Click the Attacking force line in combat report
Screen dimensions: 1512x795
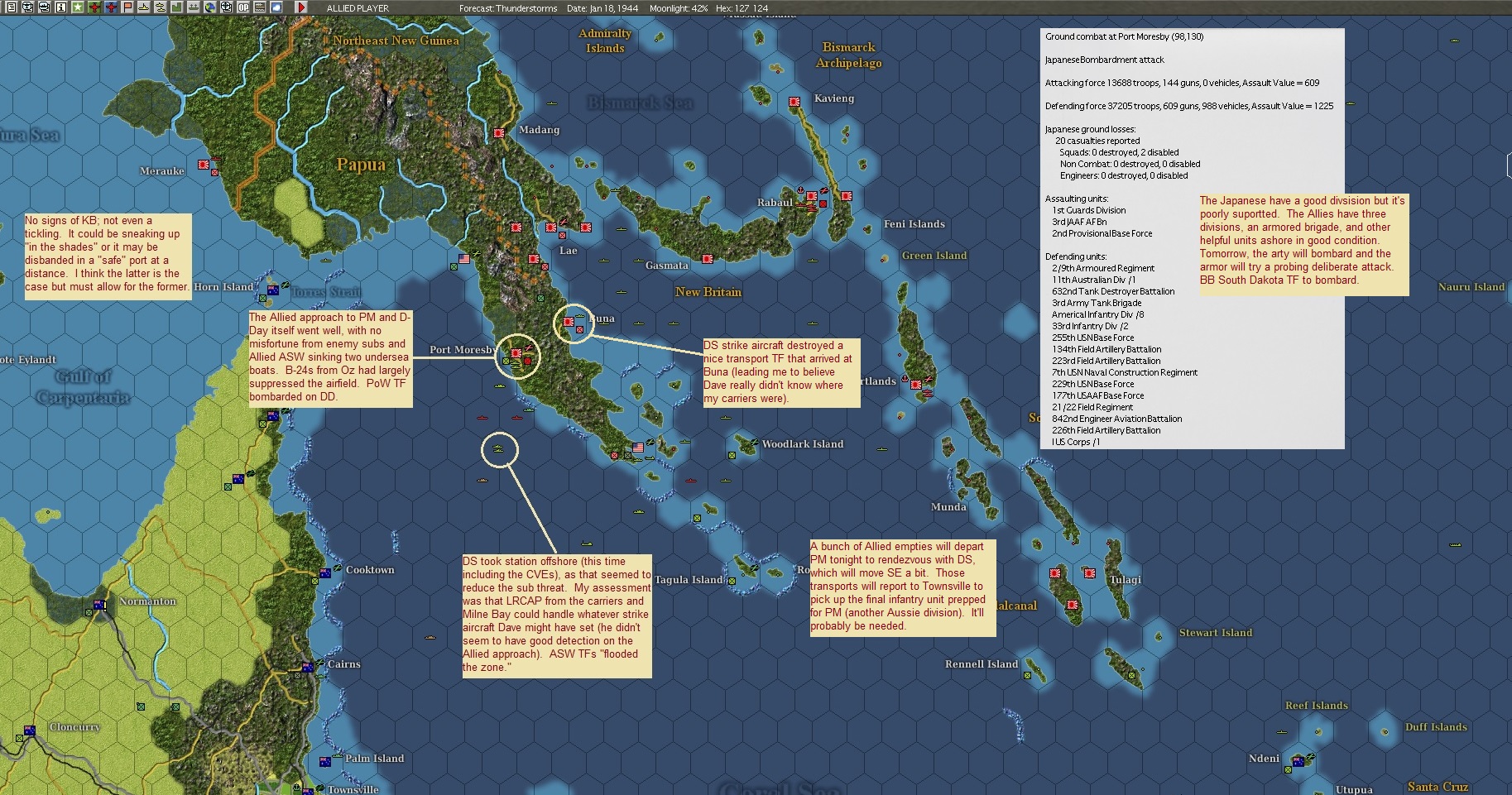click(1183, 83)
